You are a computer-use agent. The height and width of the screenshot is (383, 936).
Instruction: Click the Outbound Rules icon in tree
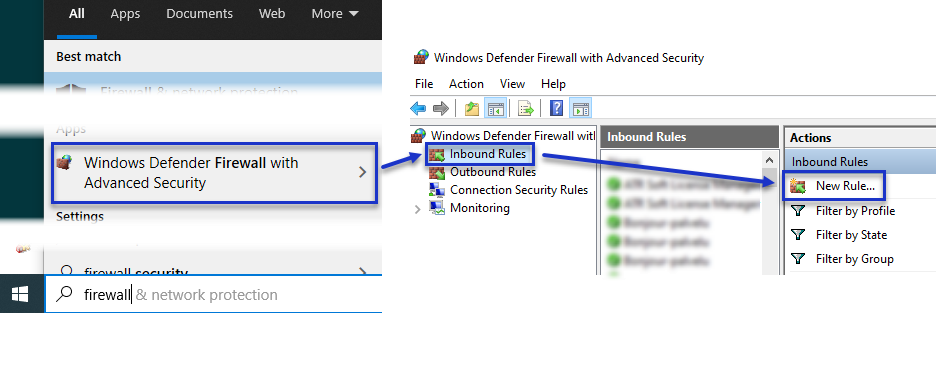(437, 172)
